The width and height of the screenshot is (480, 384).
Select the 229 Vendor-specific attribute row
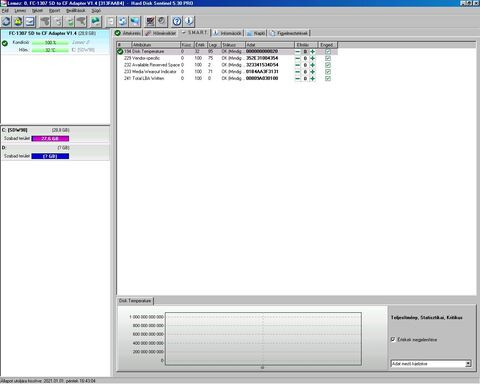pyautogui.click(x=227, y=58)
